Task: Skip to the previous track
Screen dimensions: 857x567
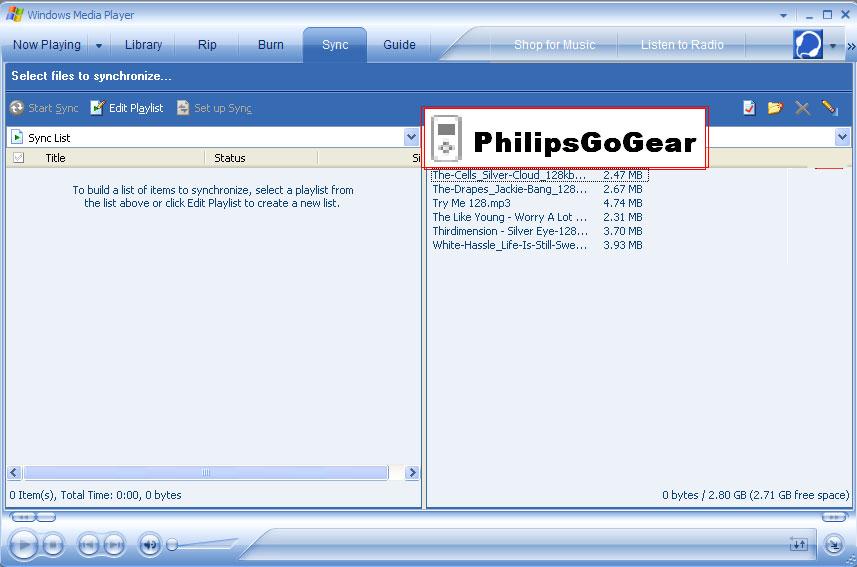Action: click(x=88, y=545)
